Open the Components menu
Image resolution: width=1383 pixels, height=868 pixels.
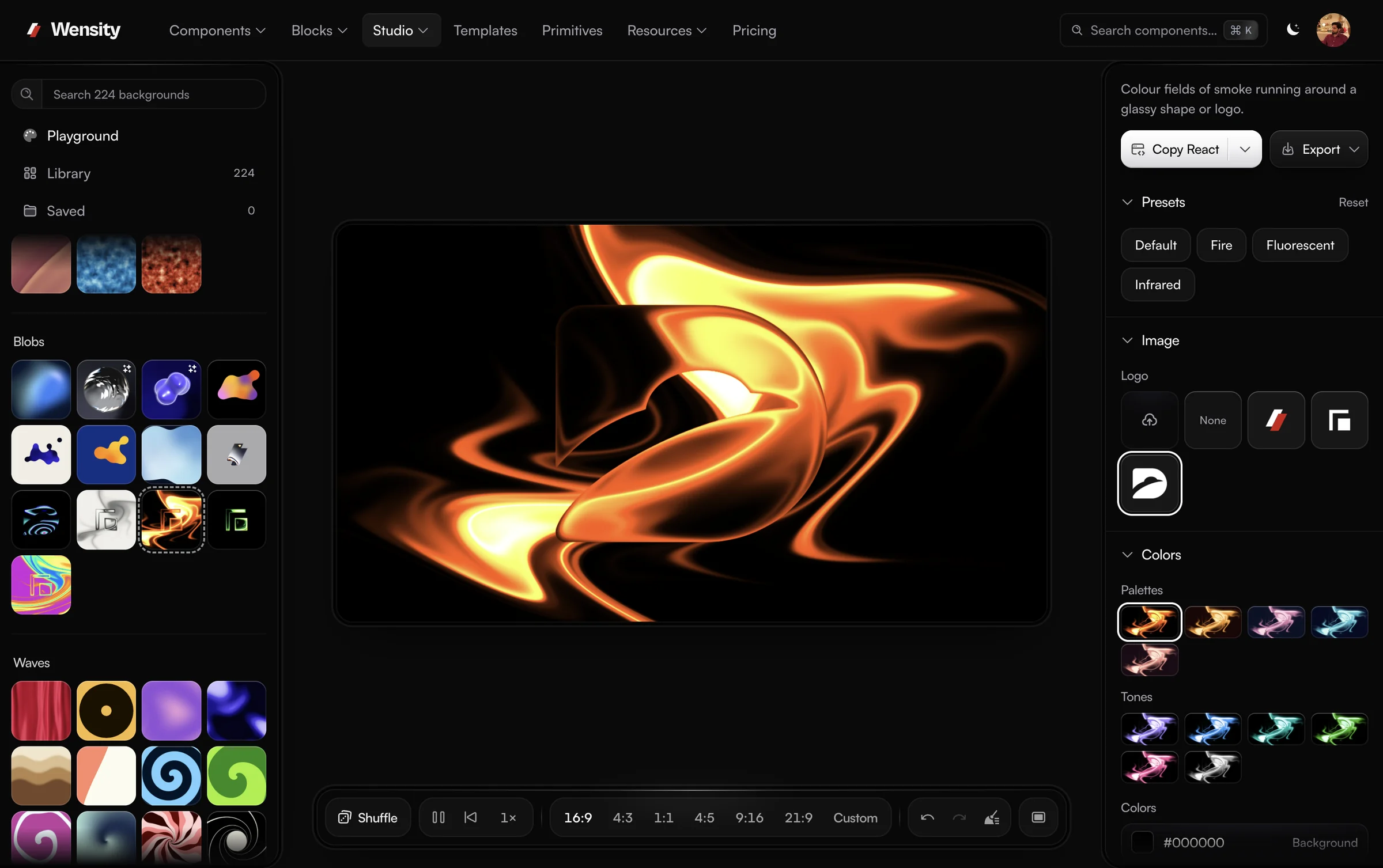[x=217, y=30]
